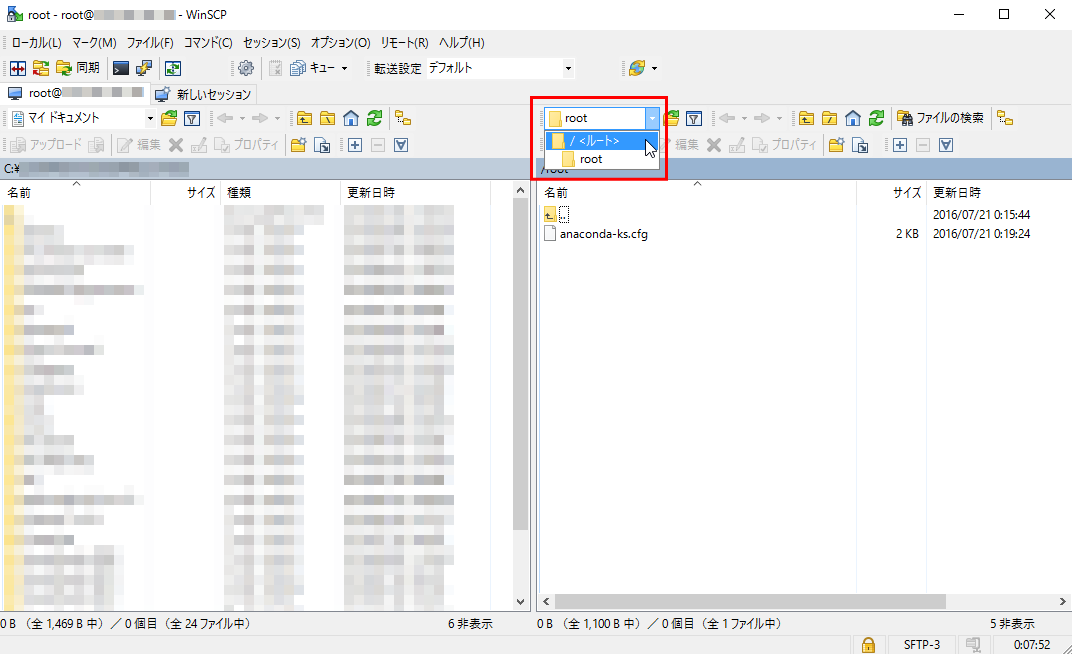This screenshot has width=1072, height=654.
Task: Go to remote home directory icon
Action: [x=853, y=119]
